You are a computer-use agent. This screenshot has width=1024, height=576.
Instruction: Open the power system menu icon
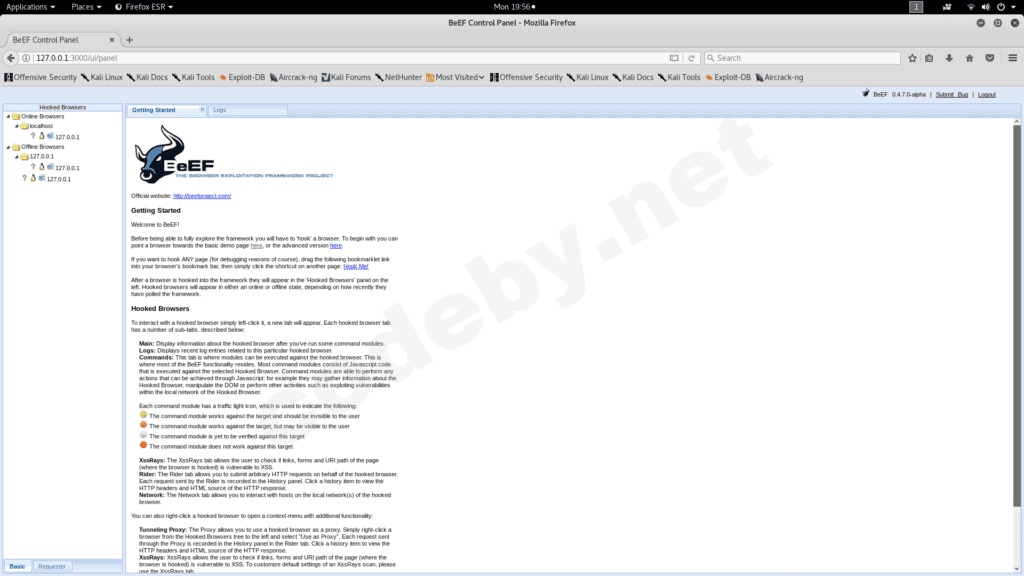[x=1001, y=7]
